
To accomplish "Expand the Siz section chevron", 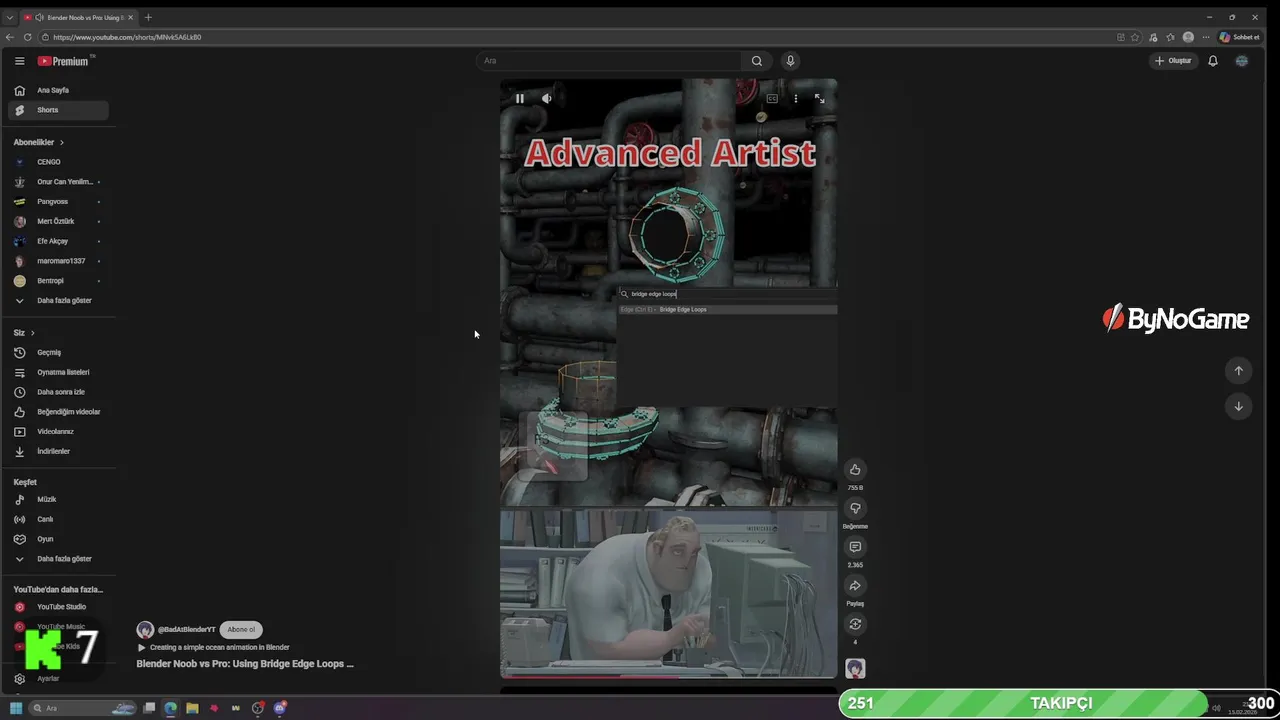I will pyautogui.click(x=32, y=333).
